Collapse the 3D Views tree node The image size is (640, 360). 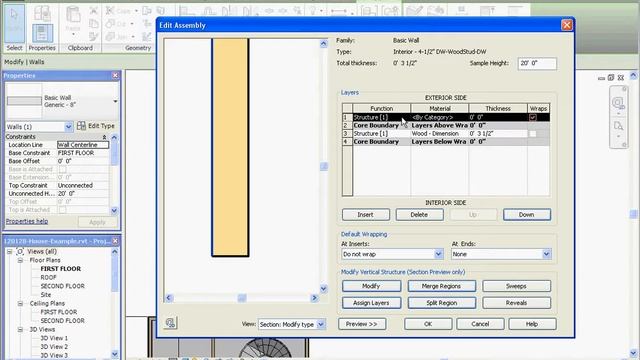(x=20, y=329)
